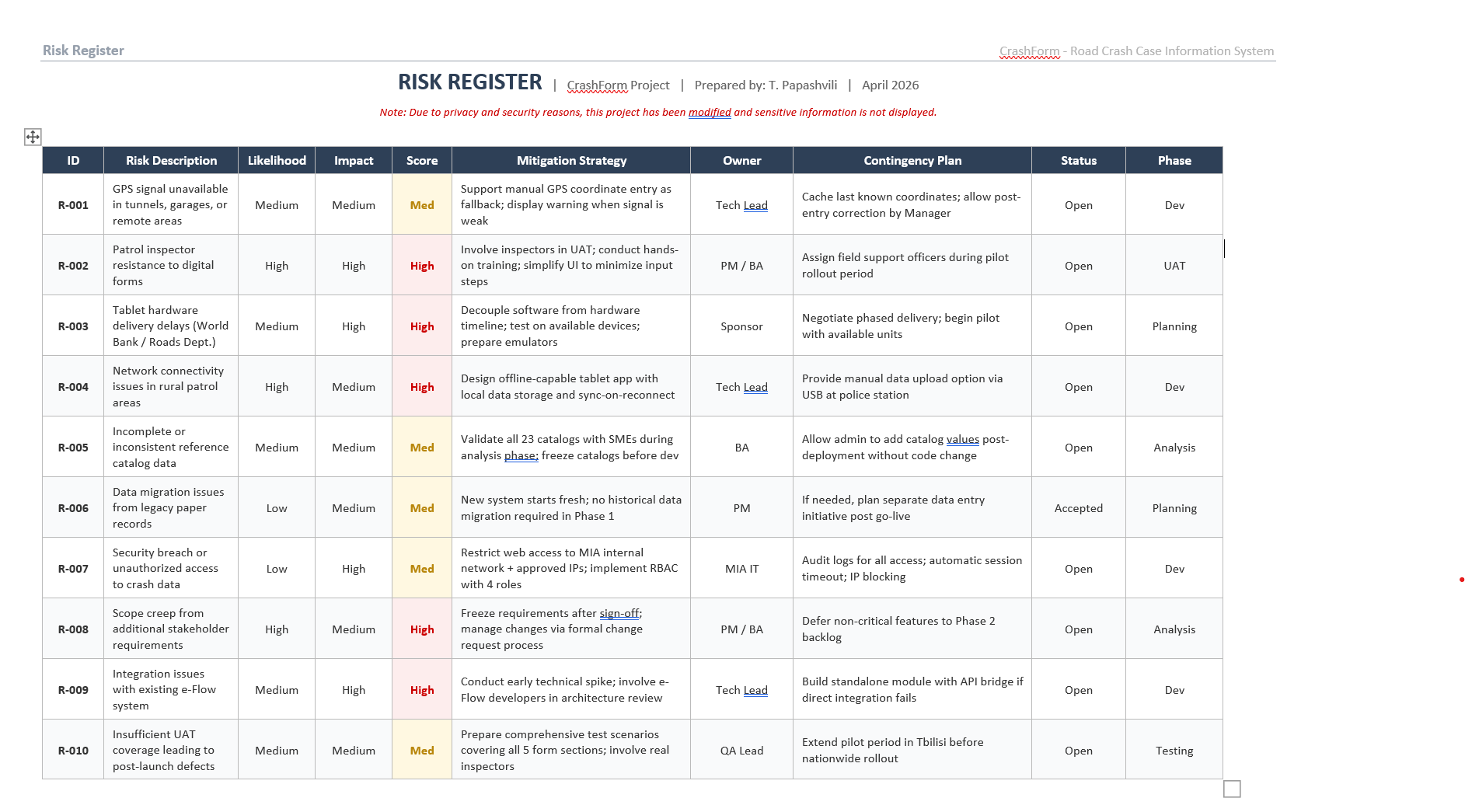Screen dimensions: 1465x812
Task: Click the Med score cell for R-005
Action: [422, 448]
